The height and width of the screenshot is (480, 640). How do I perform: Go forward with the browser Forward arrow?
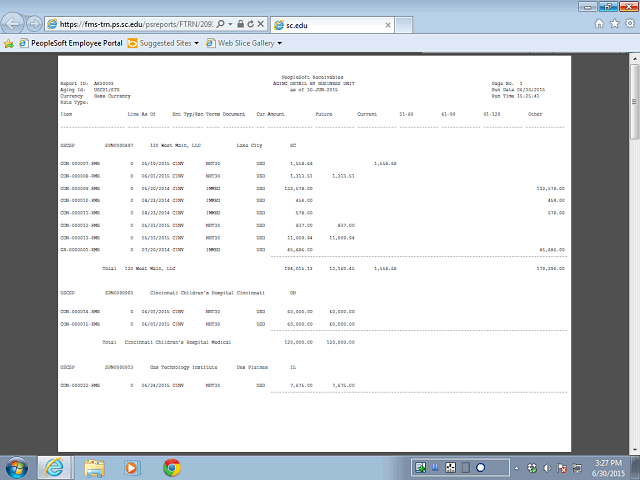click(34, 24)
